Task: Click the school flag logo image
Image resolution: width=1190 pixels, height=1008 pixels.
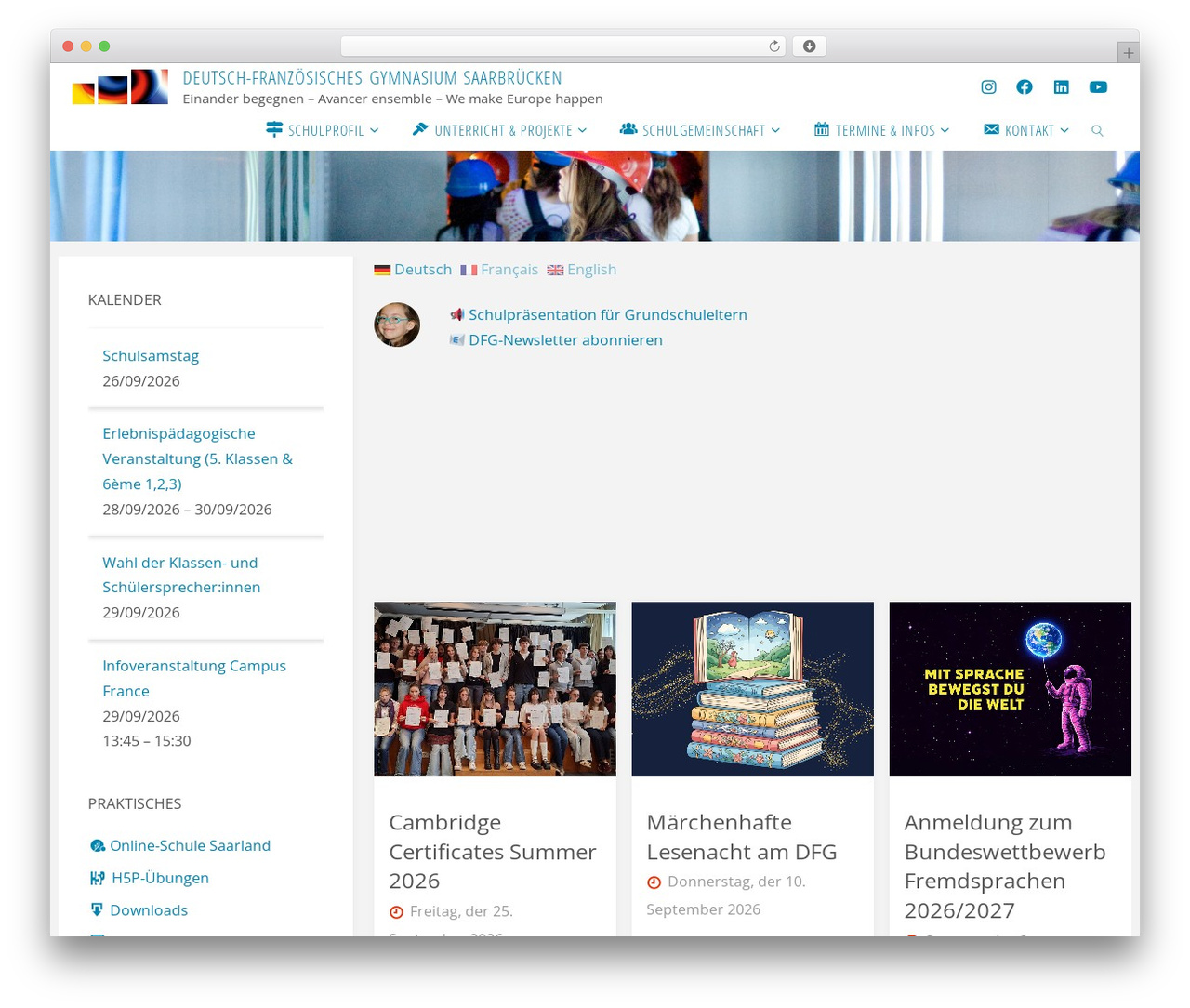Action: [x=121, y=86]
